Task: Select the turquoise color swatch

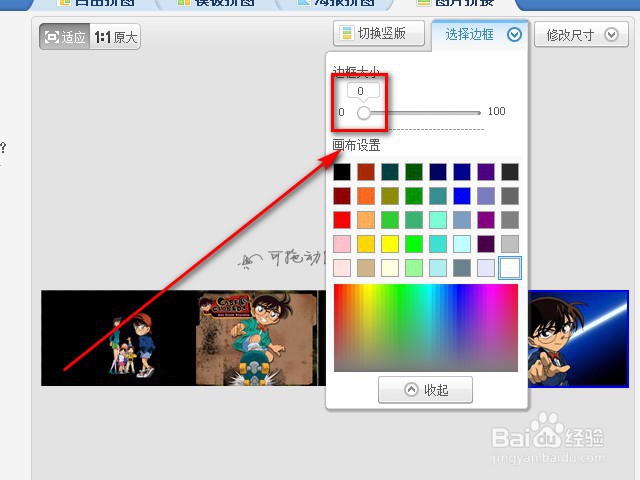Action: tap(438, 244)
